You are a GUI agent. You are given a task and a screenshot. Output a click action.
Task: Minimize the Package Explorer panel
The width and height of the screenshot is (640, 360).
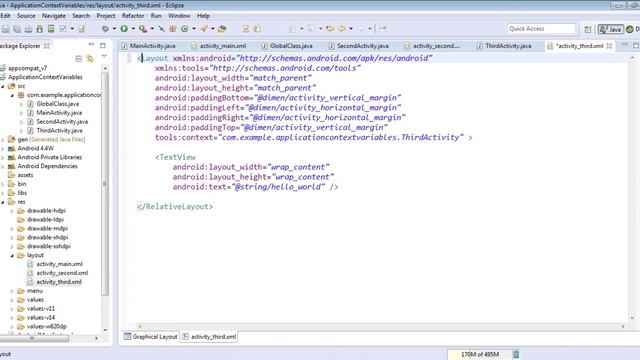(91, 45)
